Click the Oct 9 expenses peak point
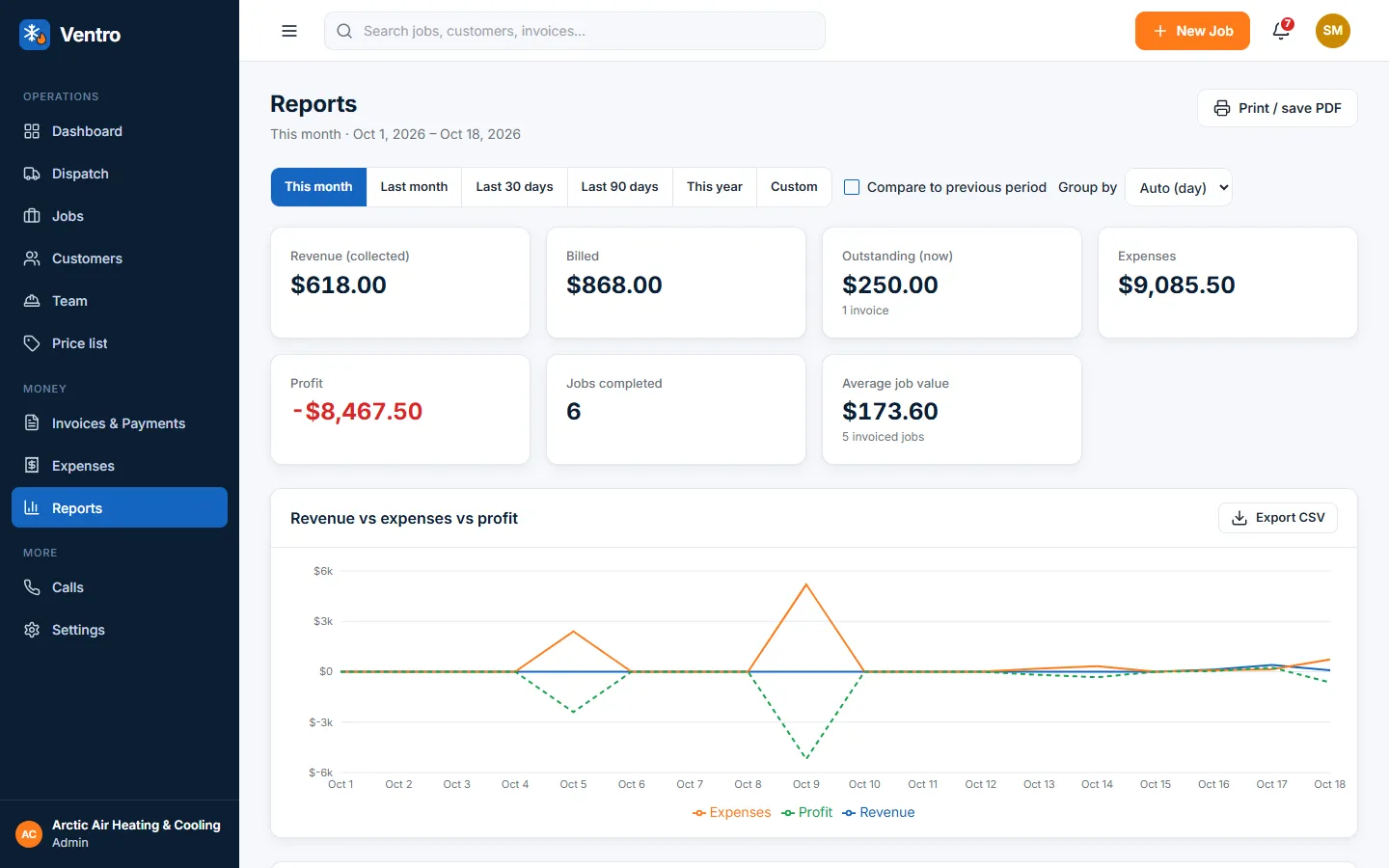 (x=806, y=584)
